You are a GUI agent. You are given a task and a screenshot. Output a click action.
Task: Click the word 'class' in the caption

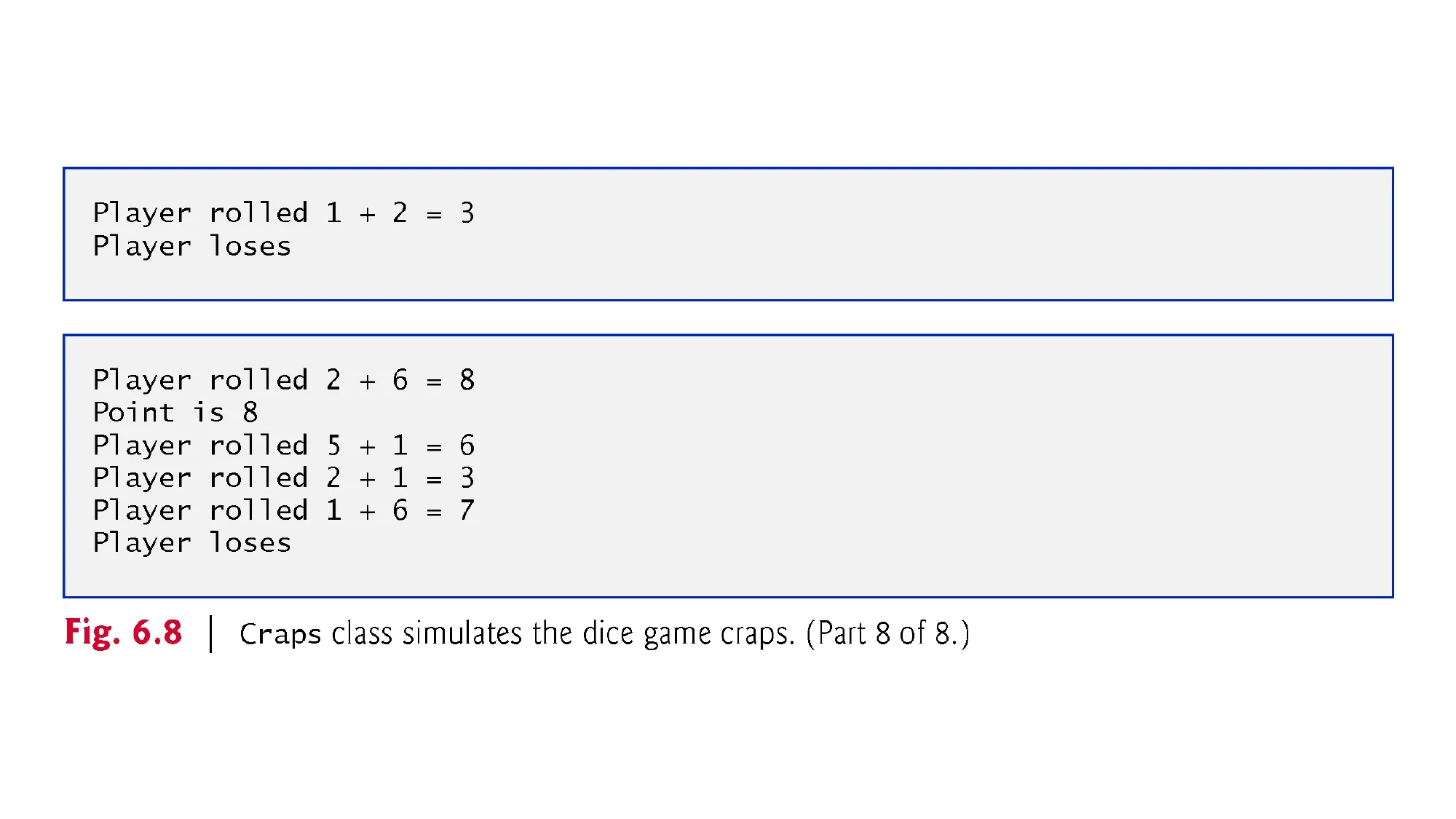coord(362,633)
